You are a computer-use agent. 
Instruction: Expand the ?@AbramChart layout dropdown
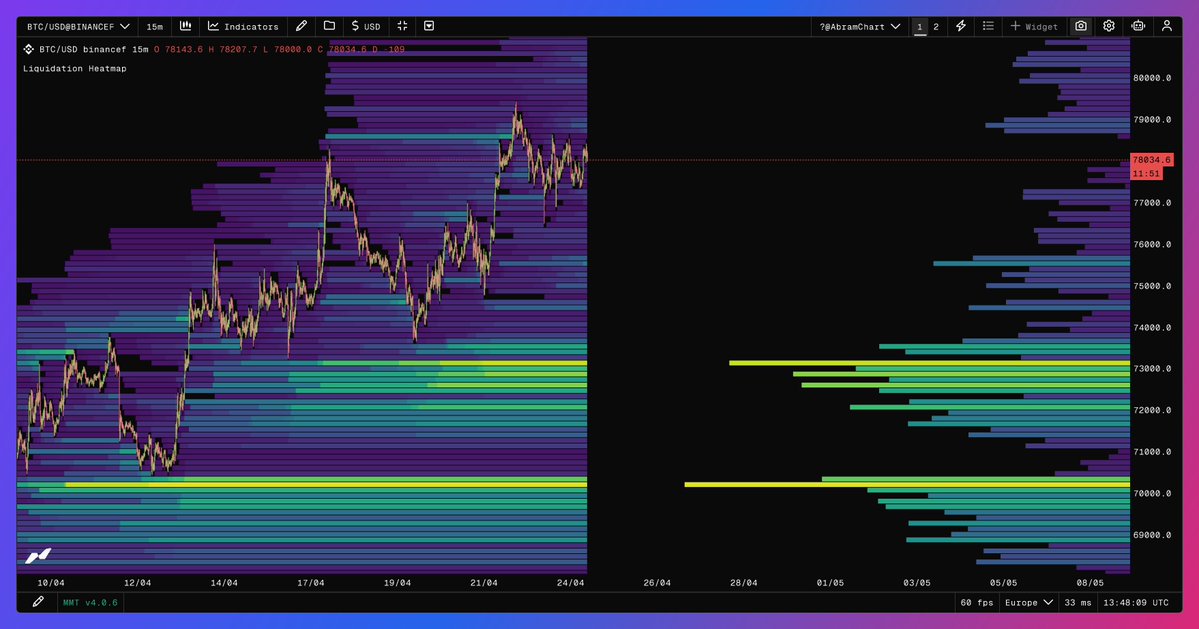(859, 27)
